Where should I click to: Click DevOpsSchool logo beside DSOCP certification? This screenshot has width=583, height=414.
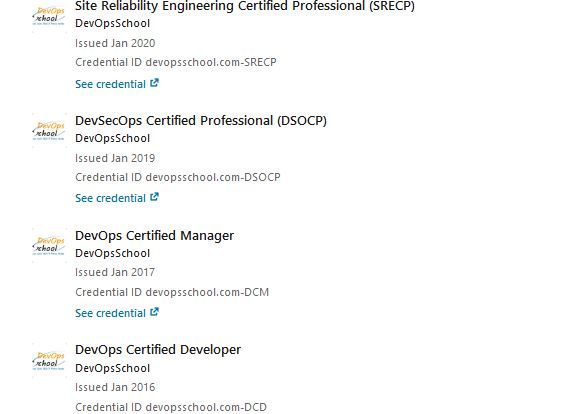pyautogui.click(x=49, y=131)
